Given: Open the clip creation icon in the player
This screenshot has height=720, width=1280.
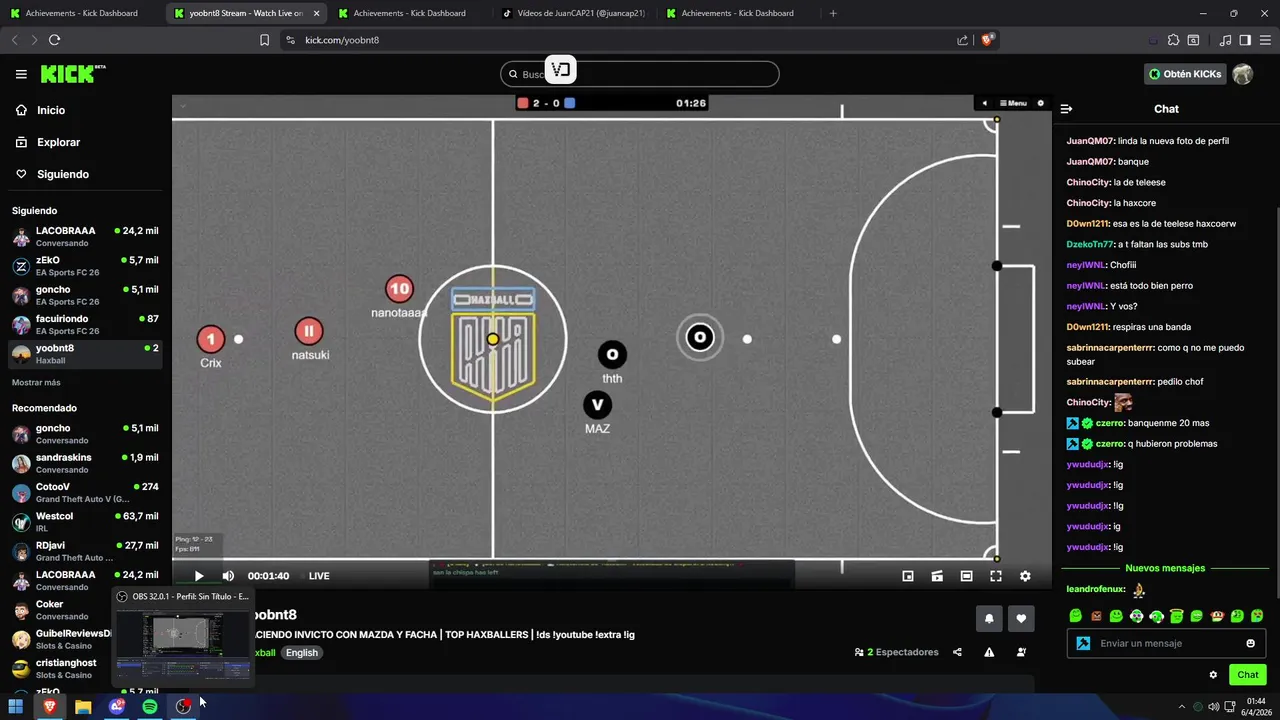Looking at the screenshot, I should pyautogui.click(x=937, y=576).
